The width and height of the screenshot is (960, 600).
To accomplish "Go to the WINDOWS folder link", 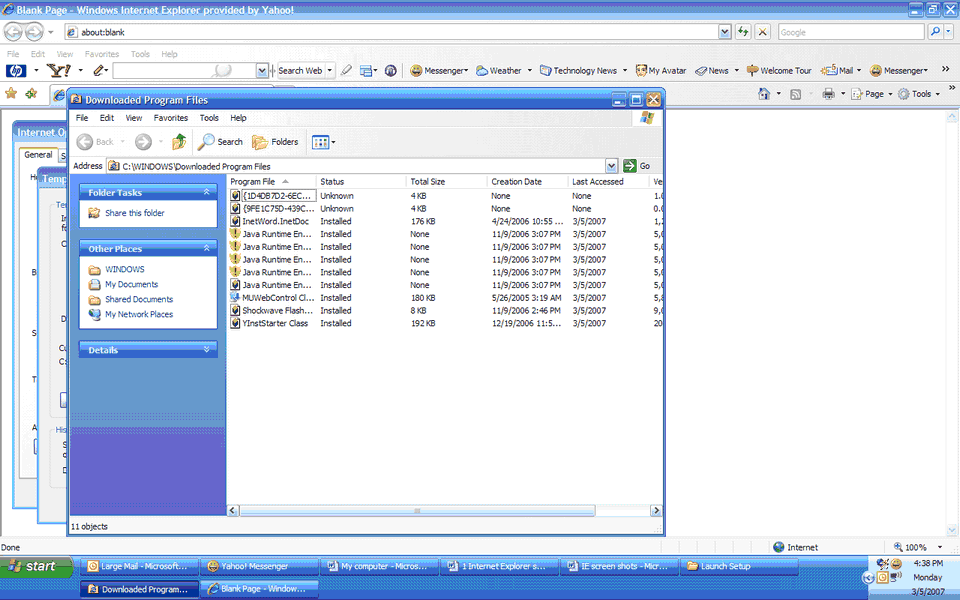I will [x=124, y=269].
